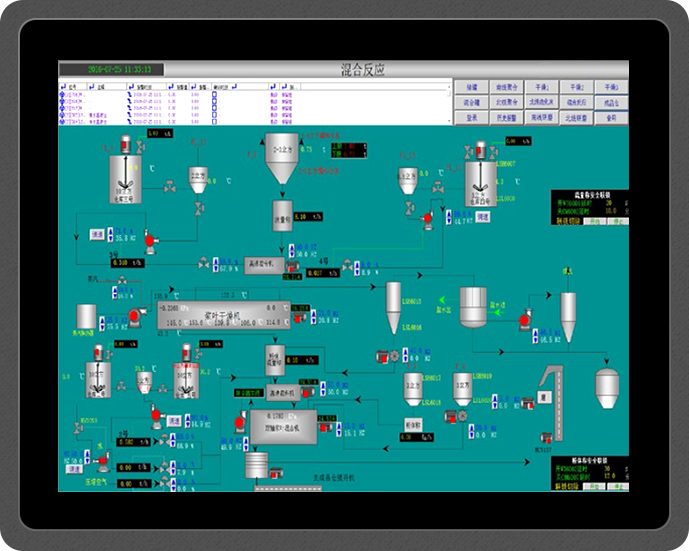This screenshot has width=689, height=551.
Task: Select the agitator motor atop the top-right tank
Action: click(478, 149)
